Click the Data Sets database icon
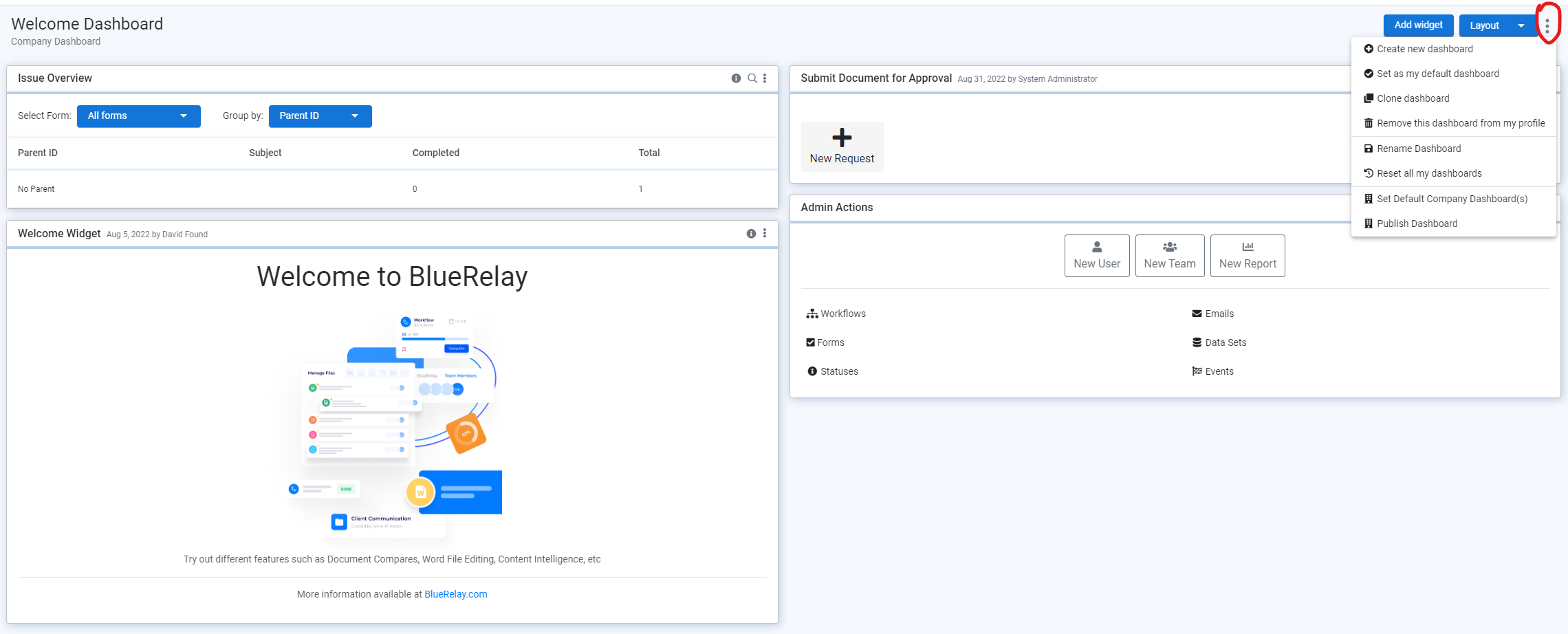1568x634 pixels. [1197, 342]
